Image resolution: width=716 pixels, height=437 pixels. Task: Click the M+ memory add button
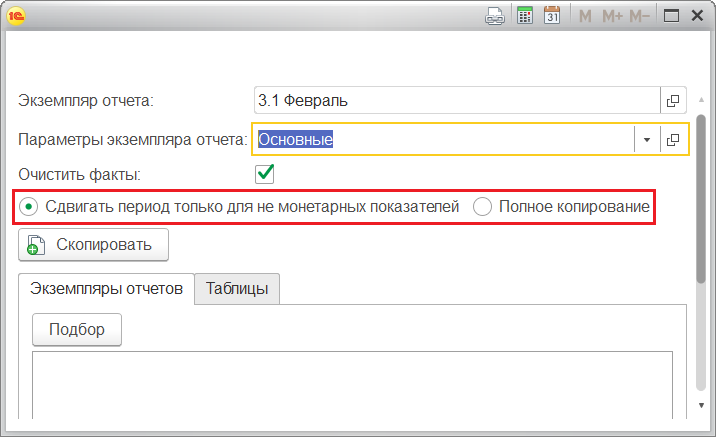612,16
